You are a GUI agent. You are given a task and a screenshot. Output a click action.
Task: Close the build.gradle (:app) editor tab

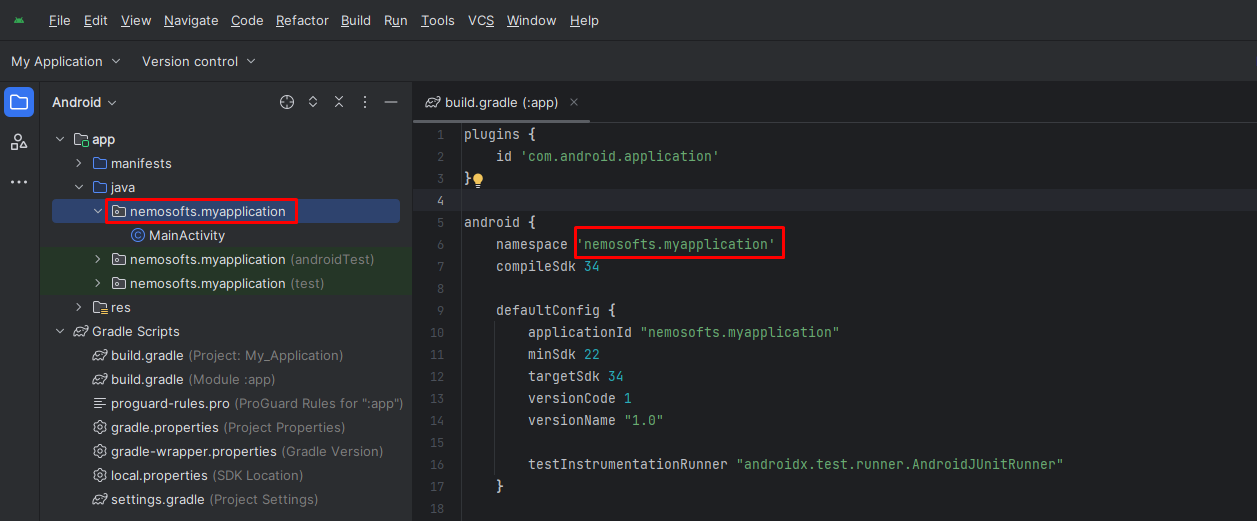coord(574,102)
